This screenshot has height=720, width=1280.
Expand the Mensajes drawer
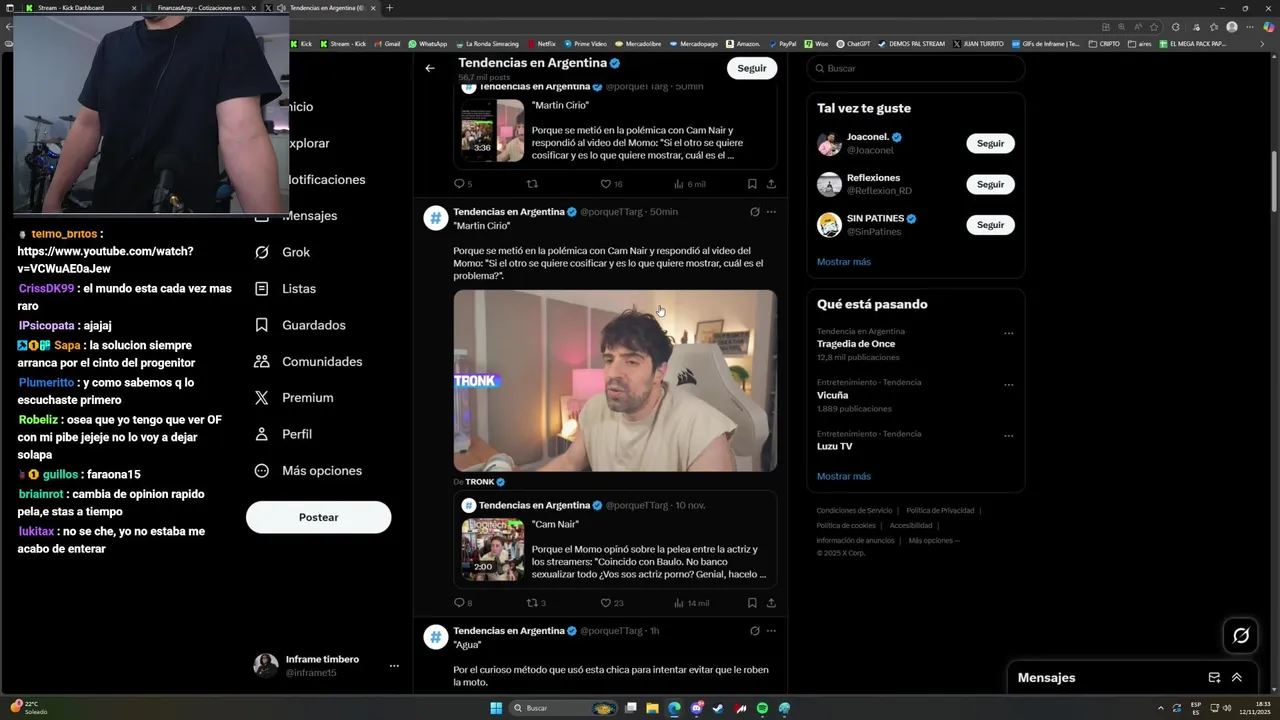(1237, 677)
